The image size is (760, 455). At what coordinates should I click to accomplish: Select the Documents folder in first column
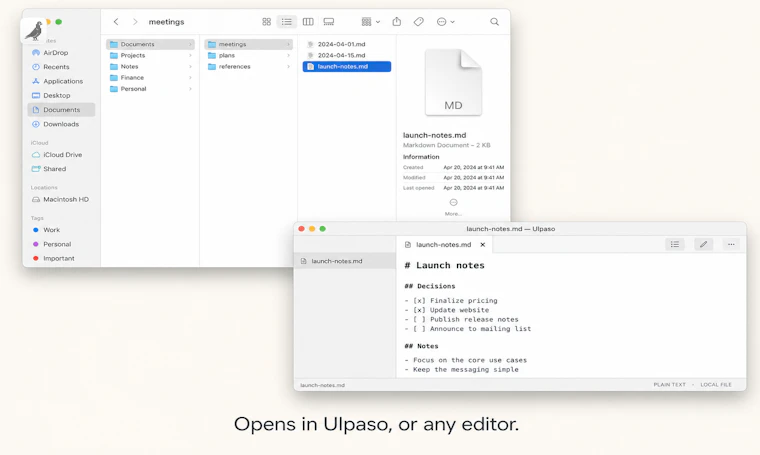[150, 44]
